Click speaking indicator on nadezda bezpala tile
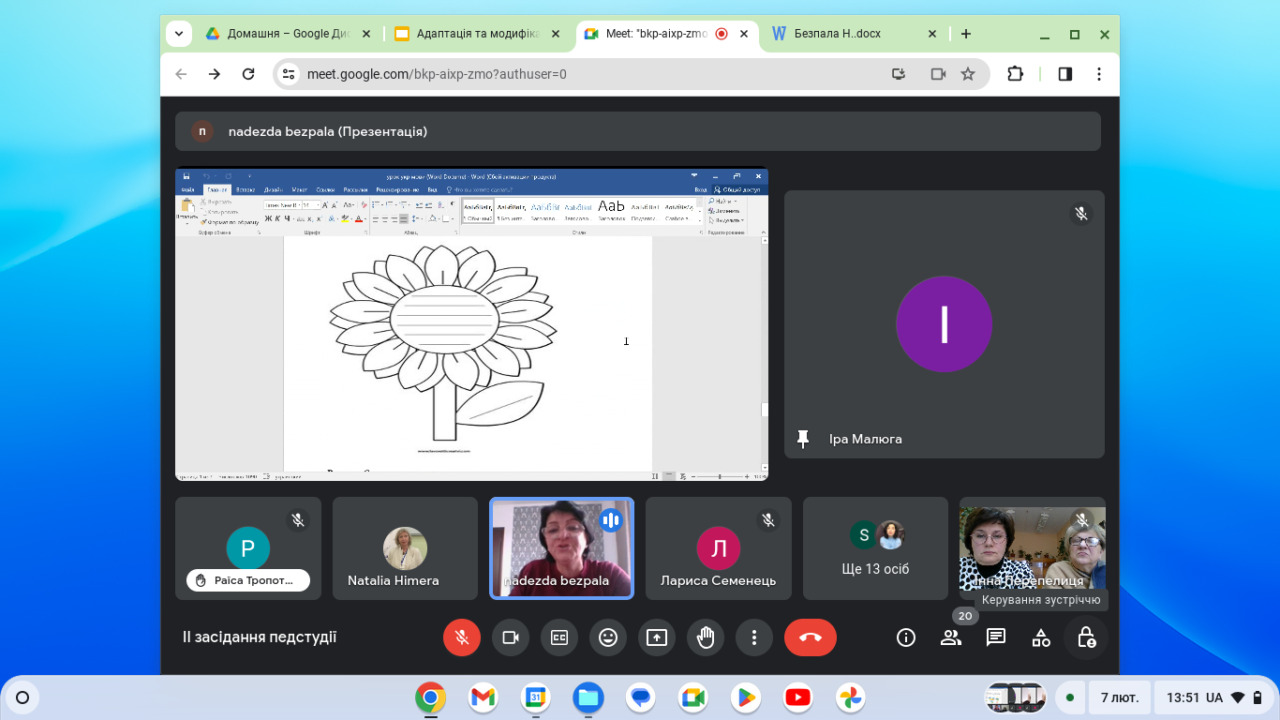The width and height of the screenshot is (1280, 720). pos(611,520)
